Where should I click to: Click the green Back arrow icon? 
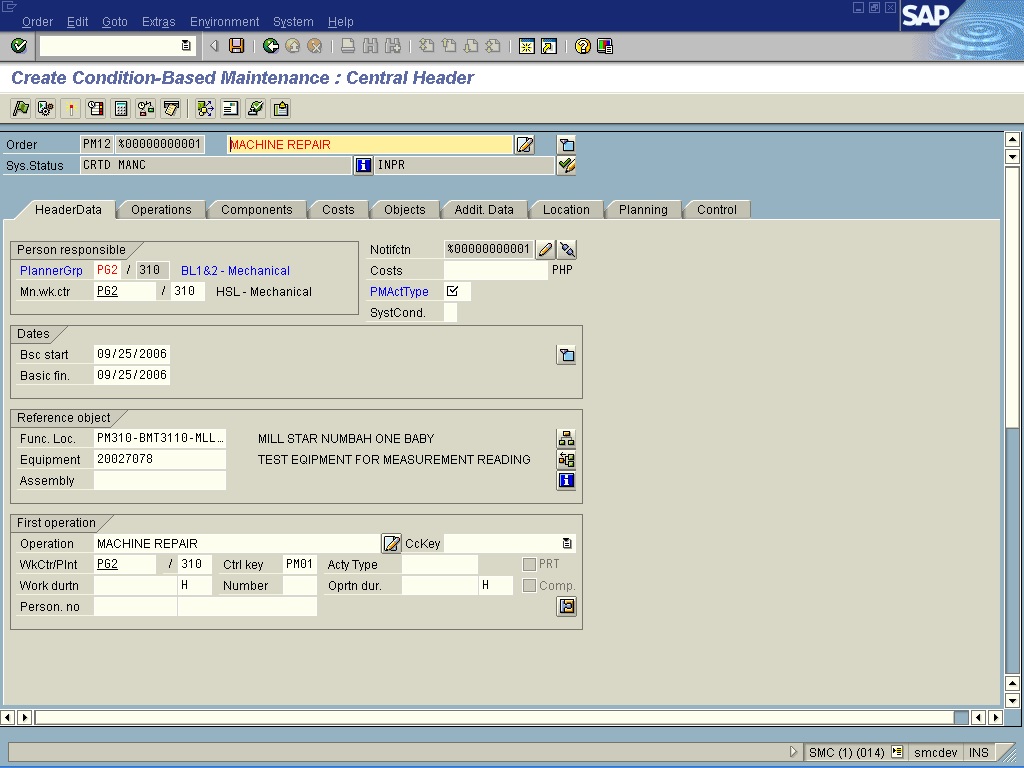pyautogui.click(x=271, y=46)
